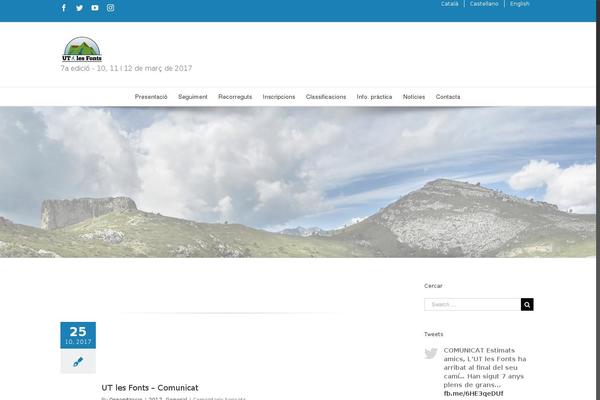Click the pen post-format icon
Image resolution: width=600 pixels, height=400 pixels.
(78, 361)
